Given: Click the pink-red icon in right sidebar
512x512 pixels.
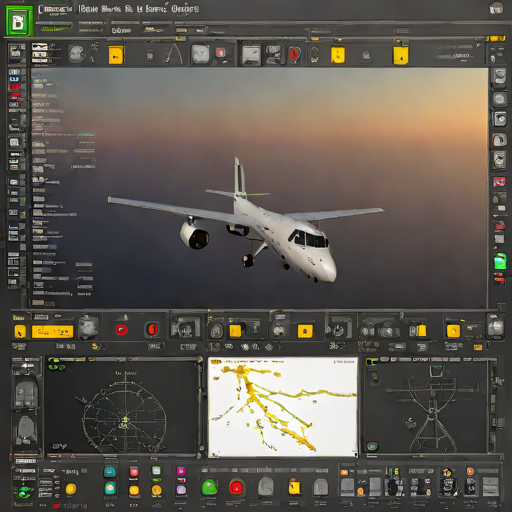Looking at the screenshot, I should tap(499, 182).
